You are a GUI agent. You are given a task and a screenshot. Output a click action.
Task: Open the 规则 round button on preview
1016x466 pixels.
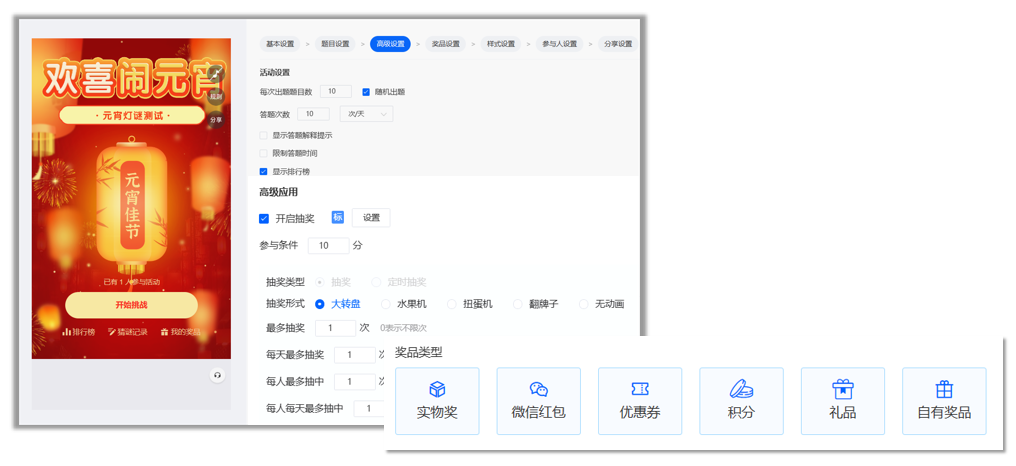(216, 96)
